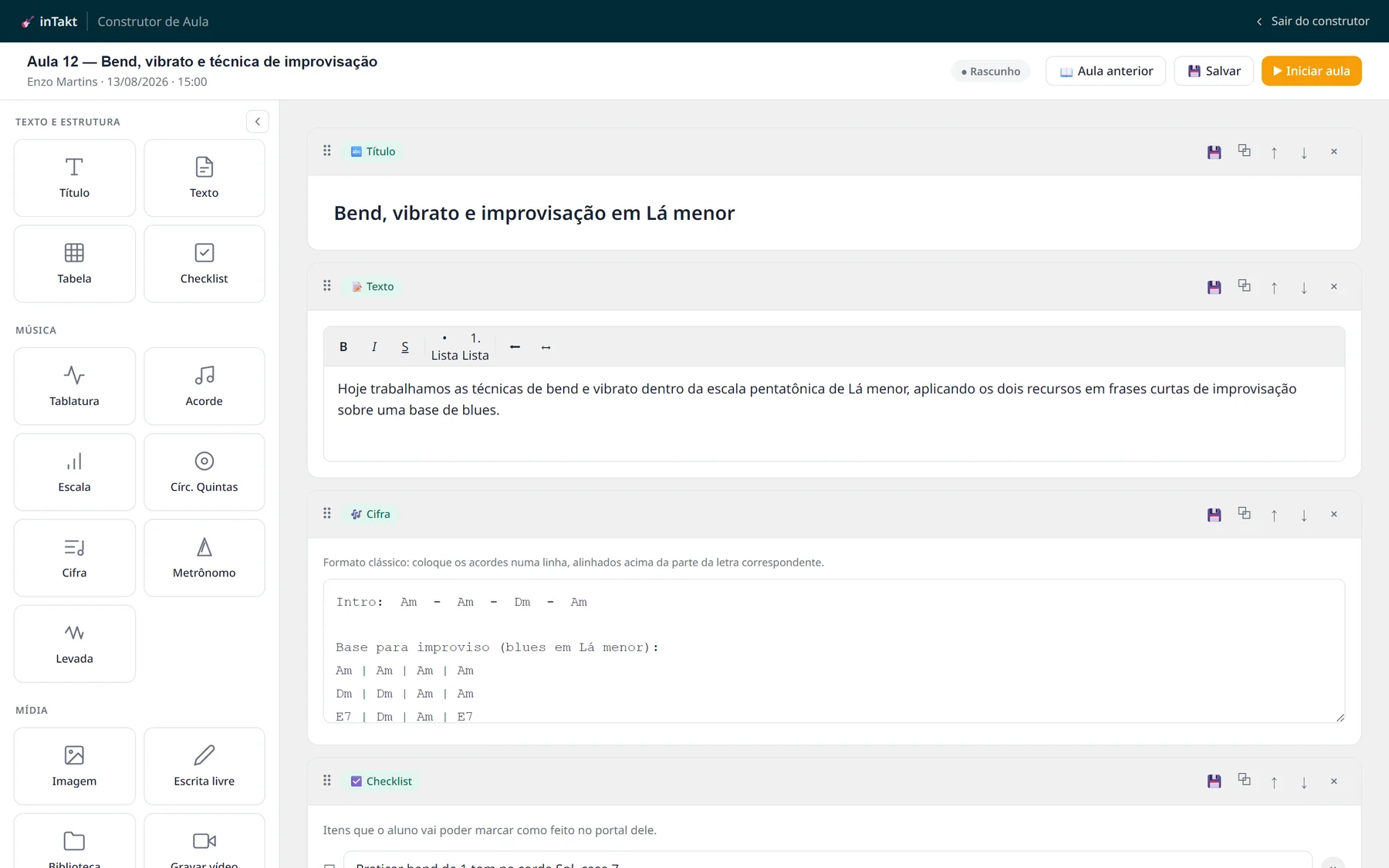Grab the Cifra block drag handle
This screenshot has width=1389, height=868.
tap(327, 514)
